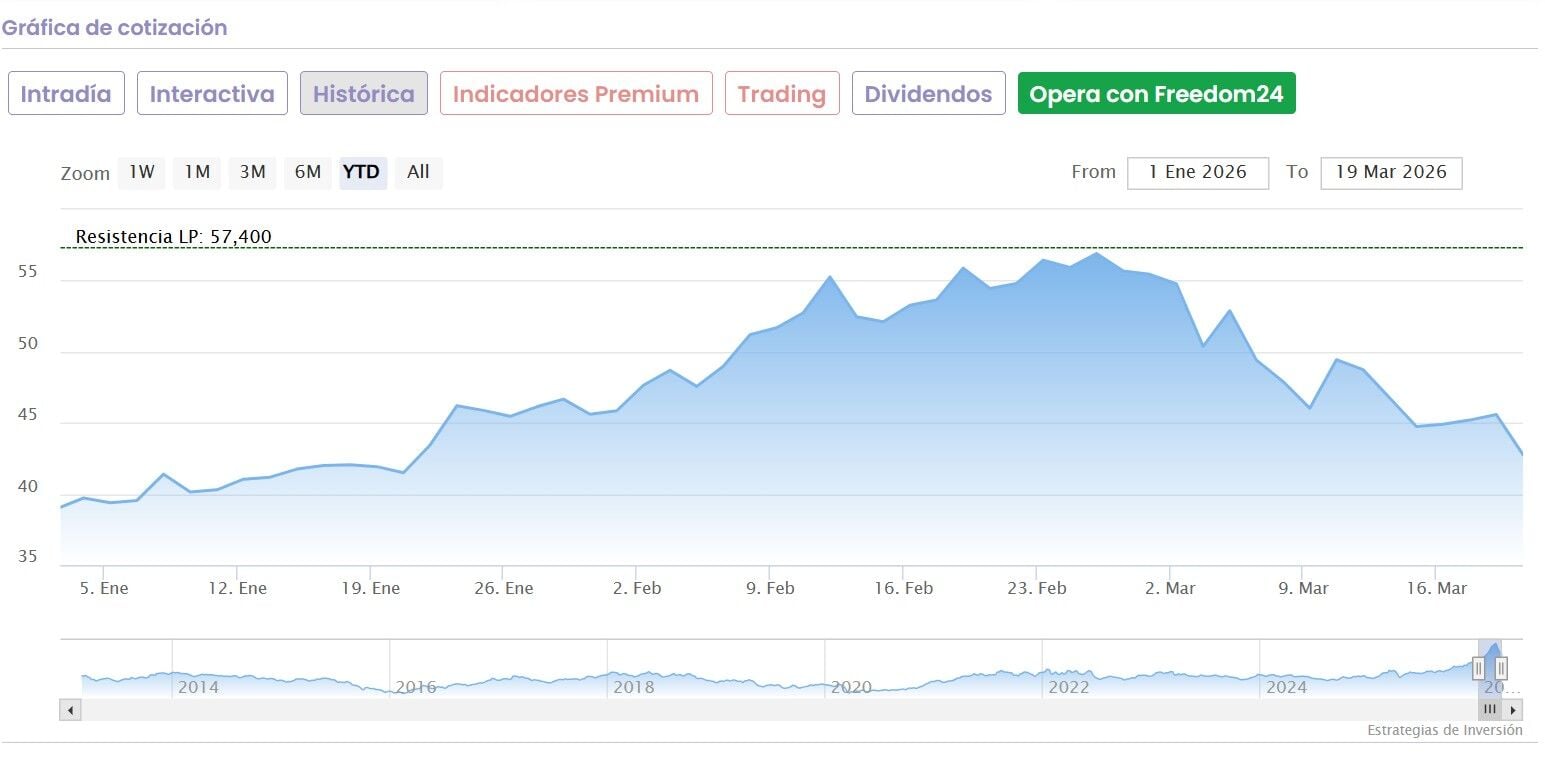
Task: Click the navigator scrollbar right arrow
Action: pyautogui.click(x=1514, y=710)
